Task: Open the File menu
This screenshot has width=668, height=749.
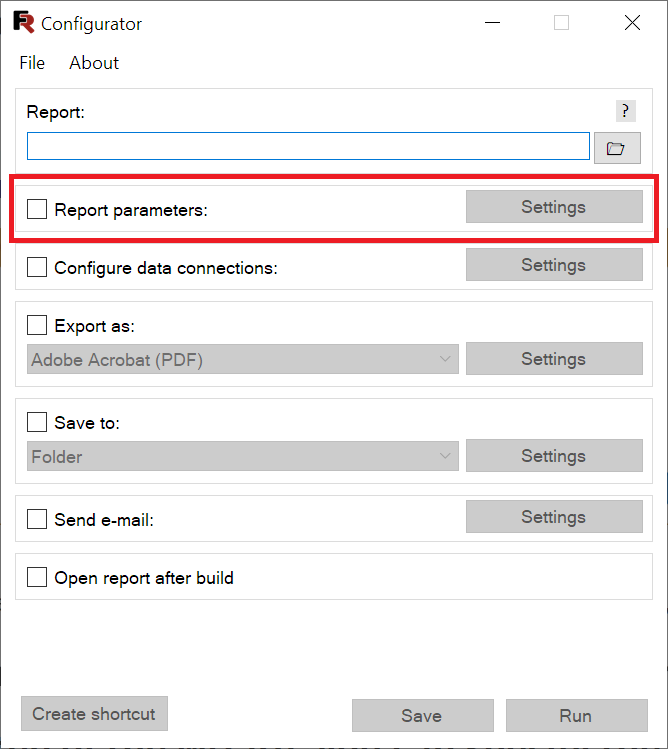Action: (32, 63)
